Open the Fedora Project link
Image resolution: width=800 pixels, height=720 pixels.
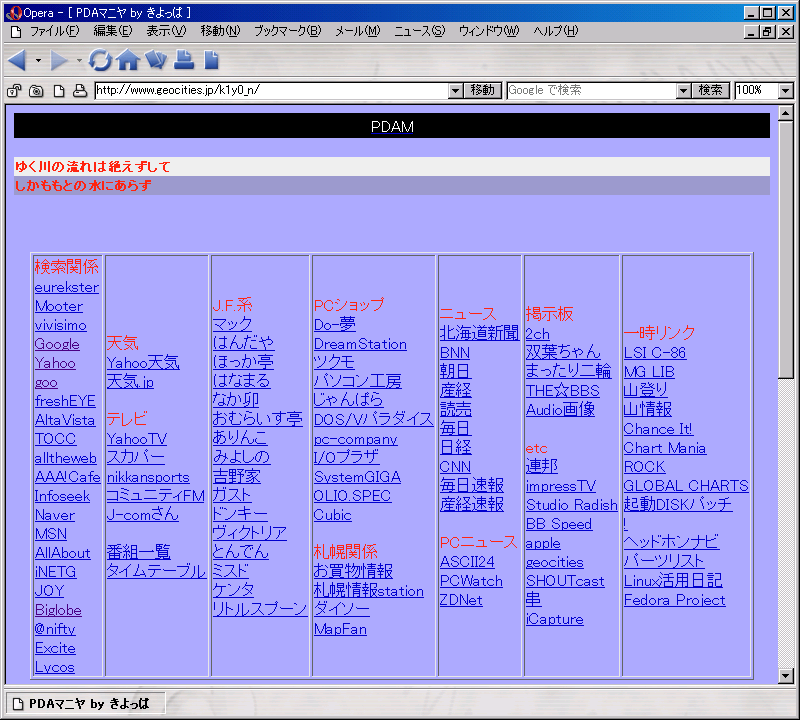tap(674, 600)
